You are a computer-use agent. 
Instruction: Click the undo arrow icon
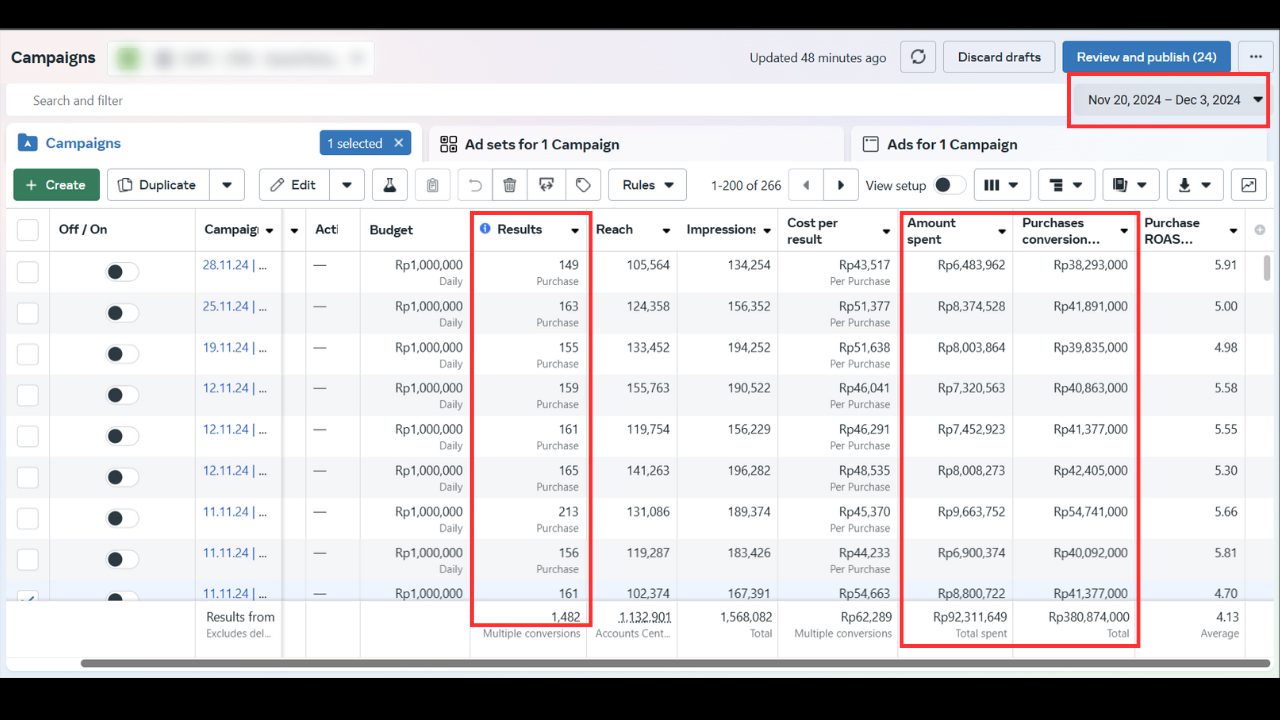point(475,185)
